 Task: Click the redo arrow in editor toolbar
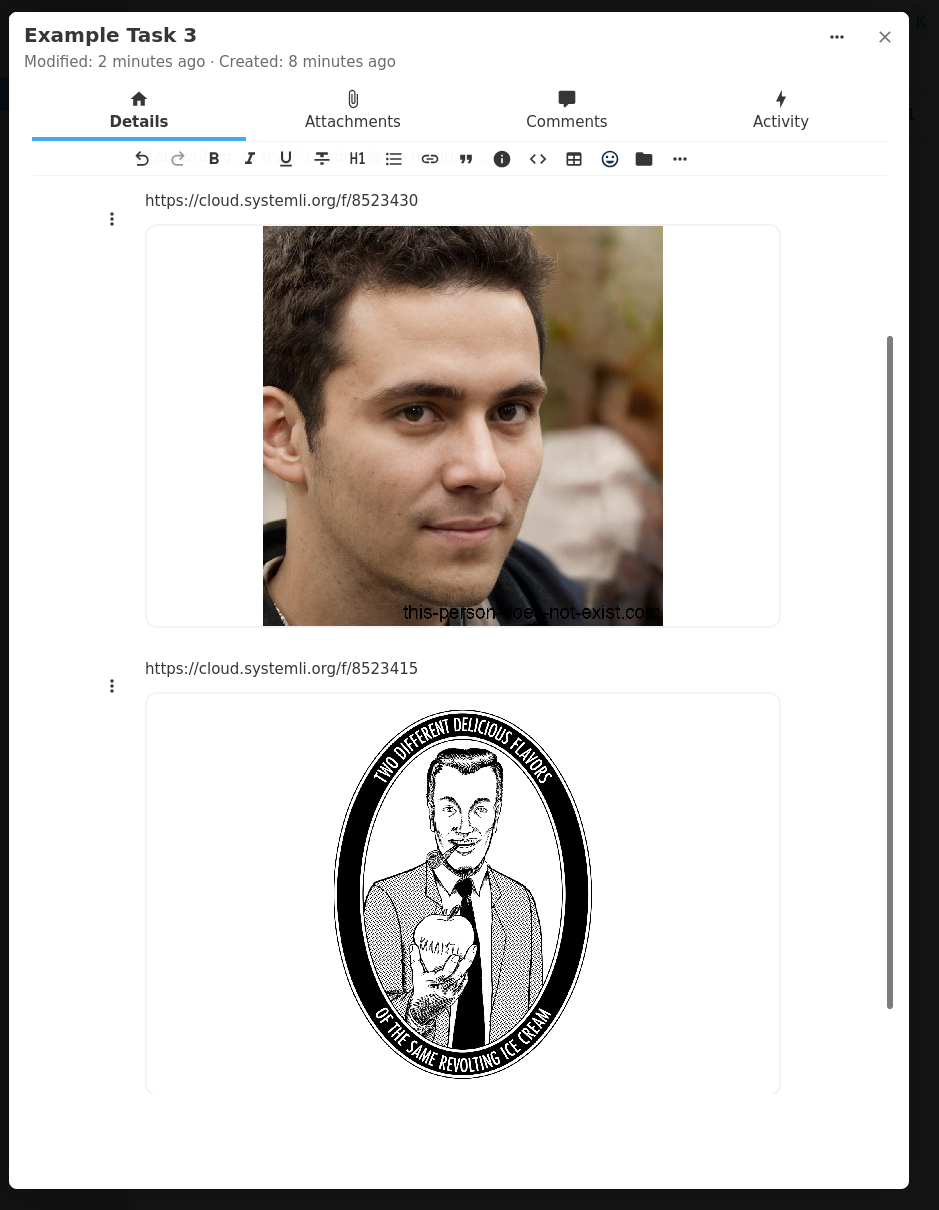coord(178,159)
